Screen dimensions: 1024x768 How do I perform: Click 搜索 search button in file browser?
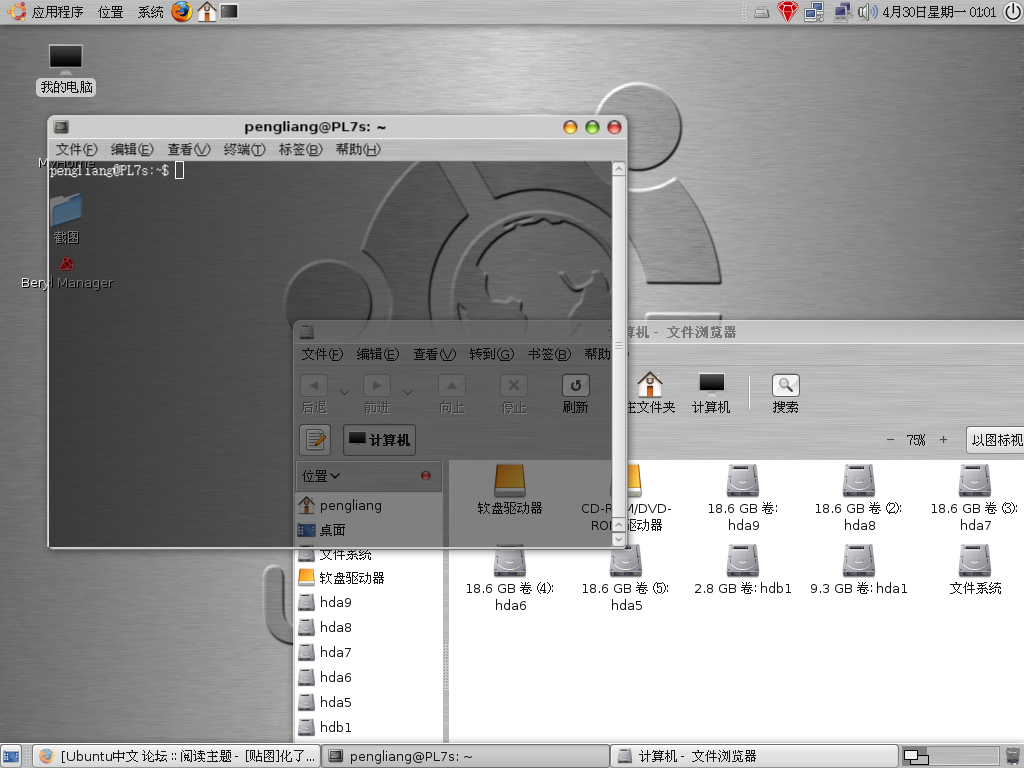tap(786, 394)
